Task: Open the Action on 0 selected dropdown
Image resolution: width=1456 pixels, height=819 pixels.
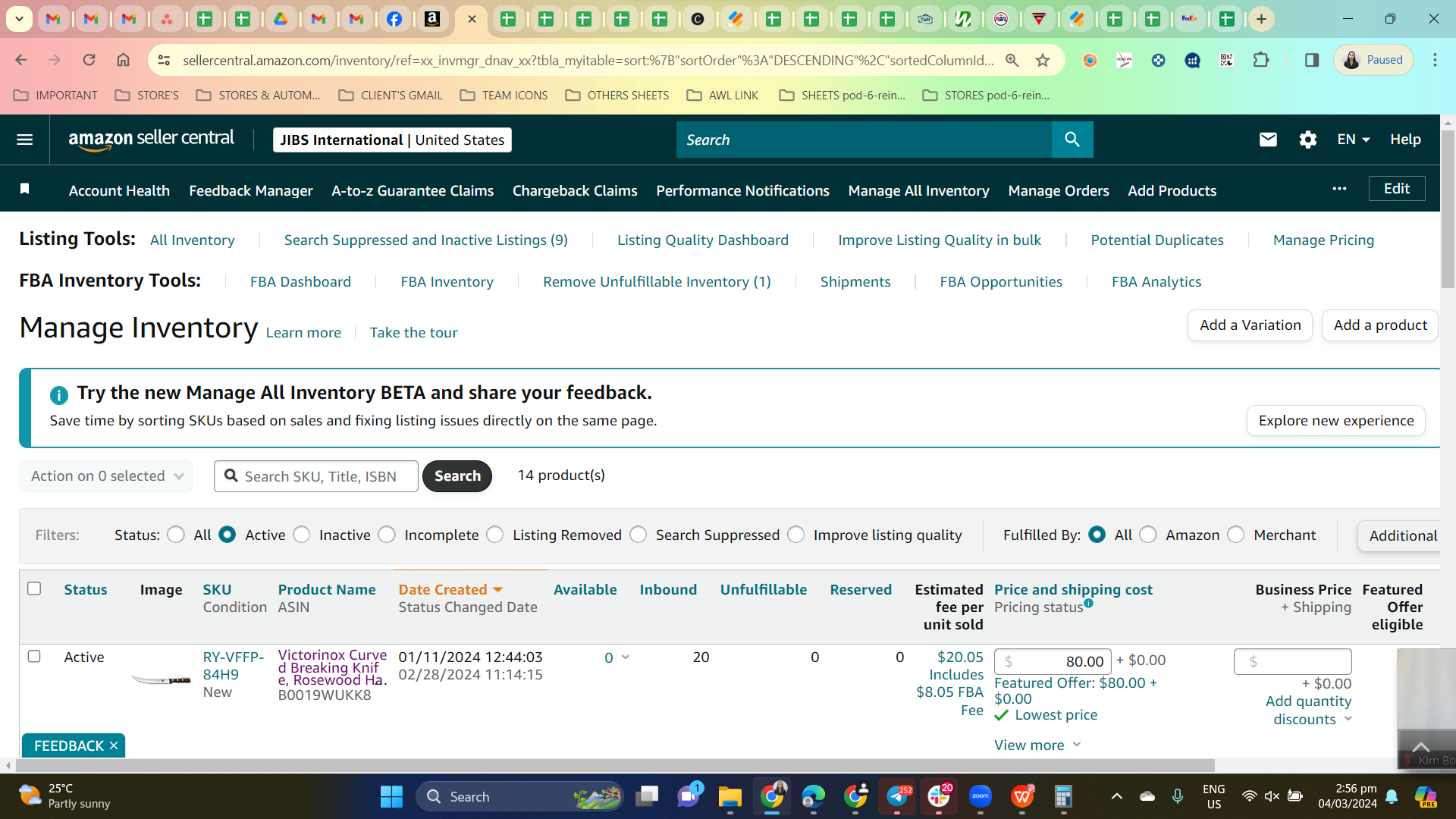Action: tap(106, 476)
